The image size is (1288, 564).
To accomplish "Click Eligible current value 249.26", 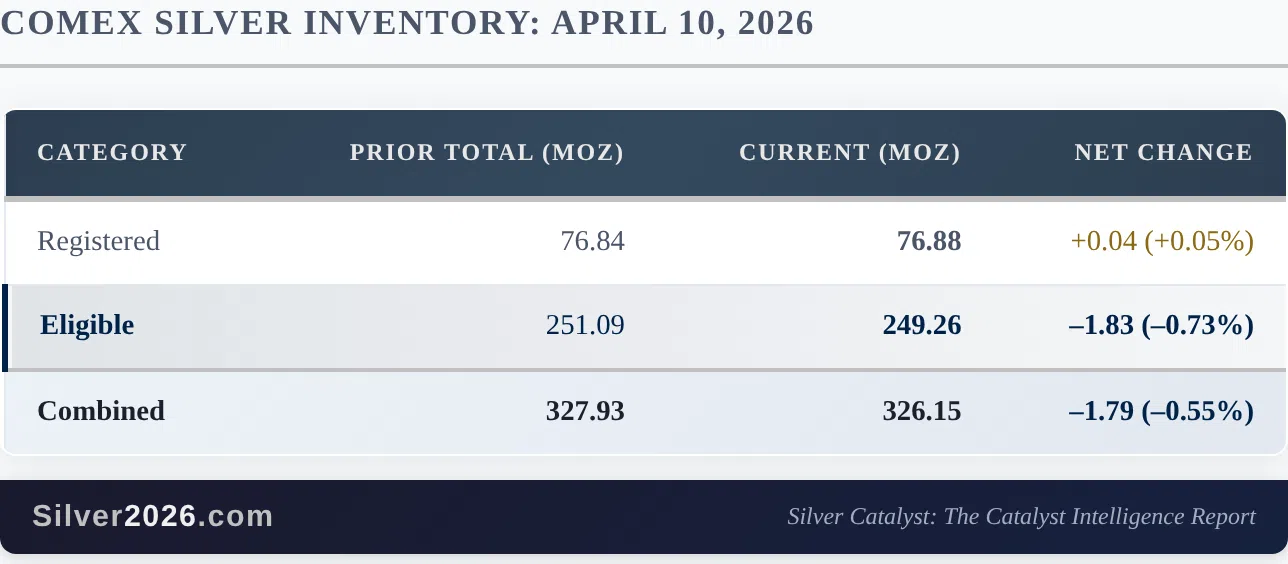I will click(x=921, y=325).
